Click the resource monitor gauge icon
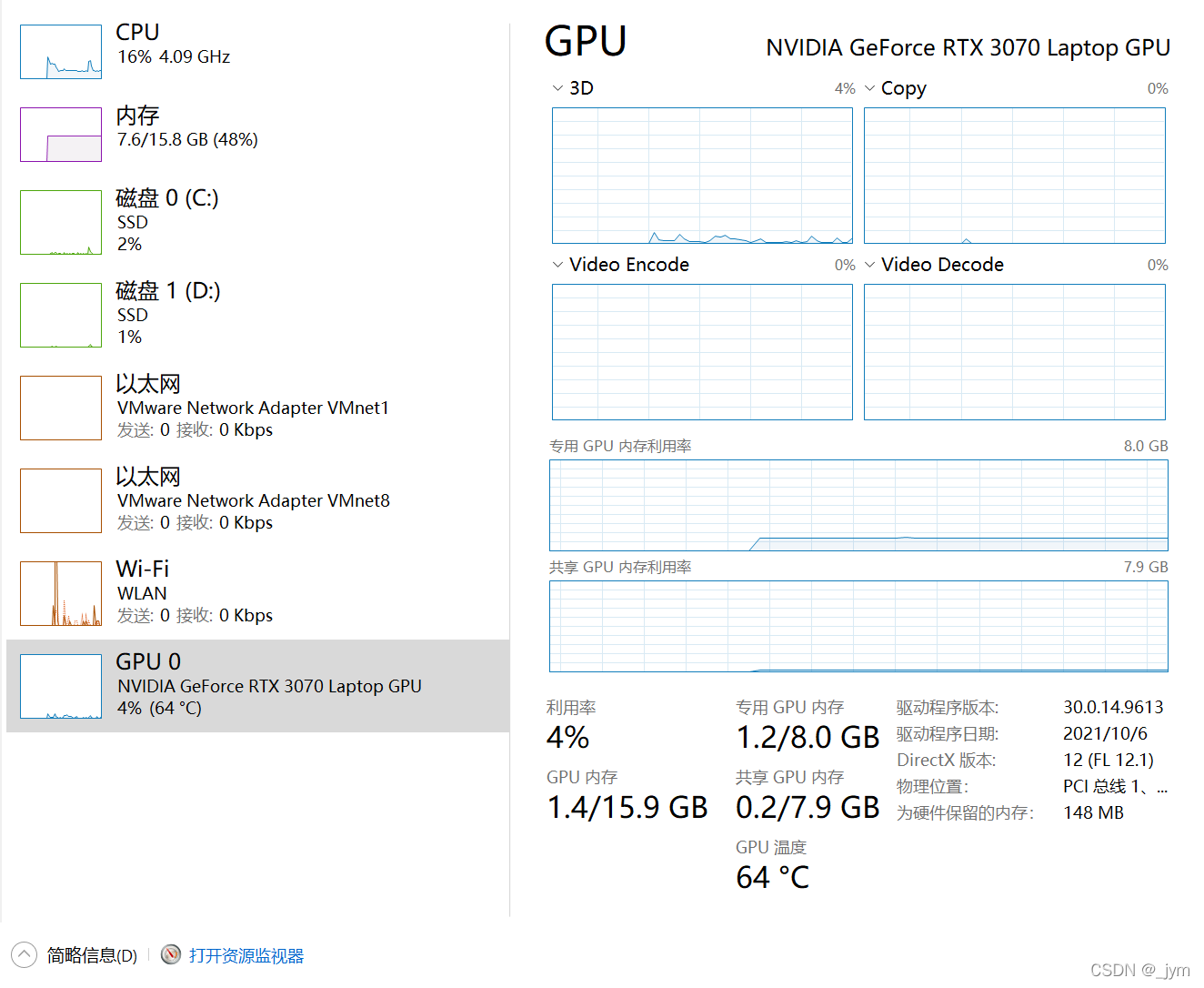The height and width of the screenshot is (988, 1204). [x=171, y=954]
